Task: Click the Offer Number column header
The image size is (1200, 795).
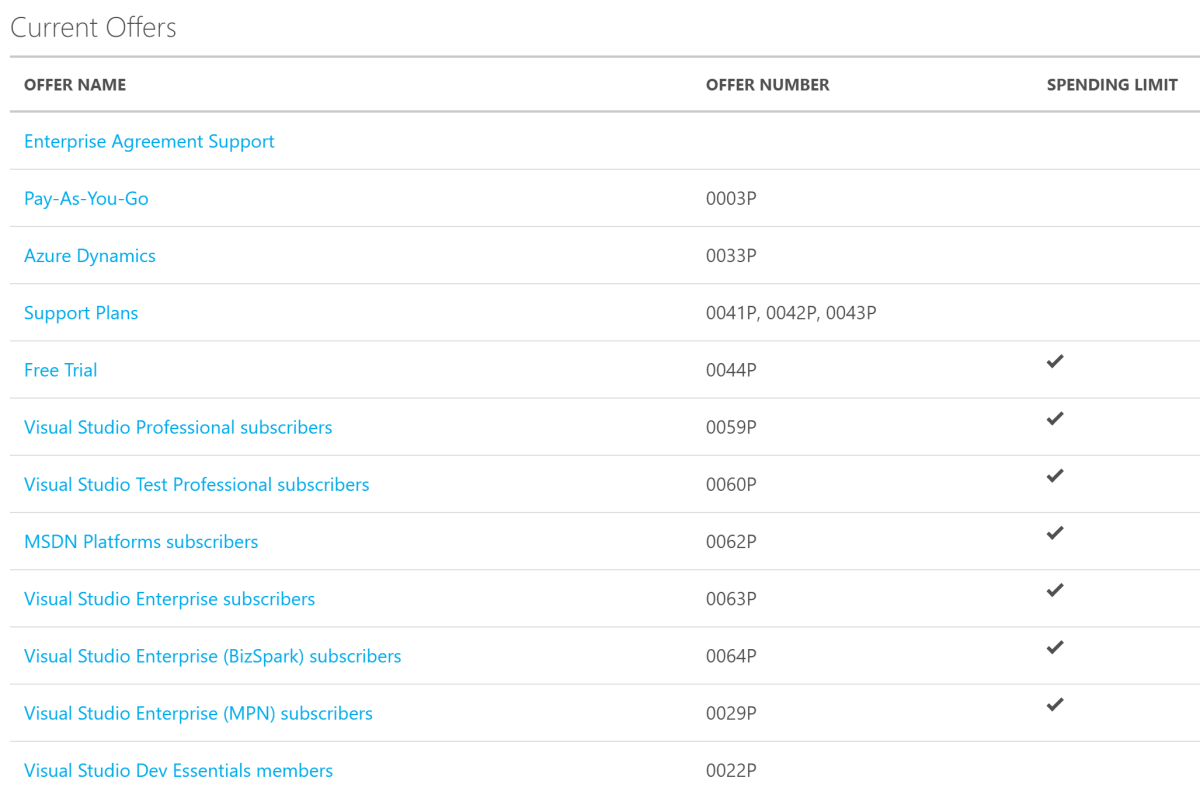Action: (x=767, y=85)
